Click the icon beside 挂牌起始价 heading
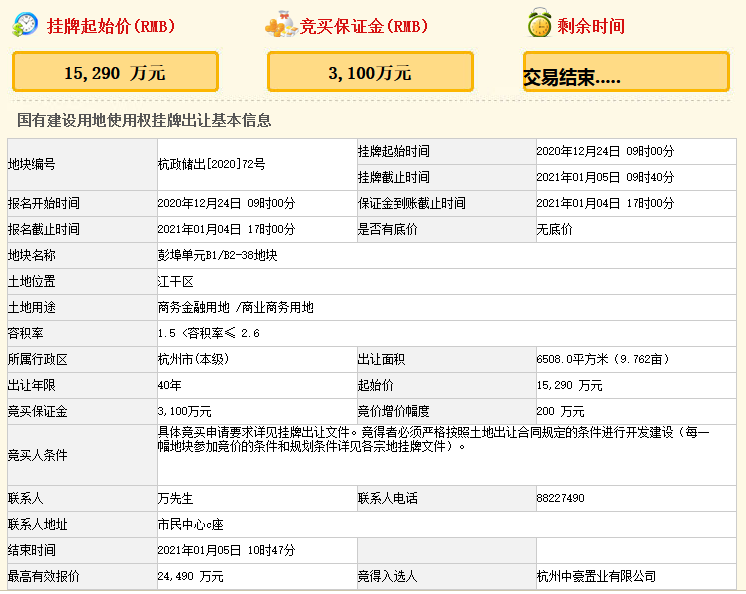 pos(25,25)
